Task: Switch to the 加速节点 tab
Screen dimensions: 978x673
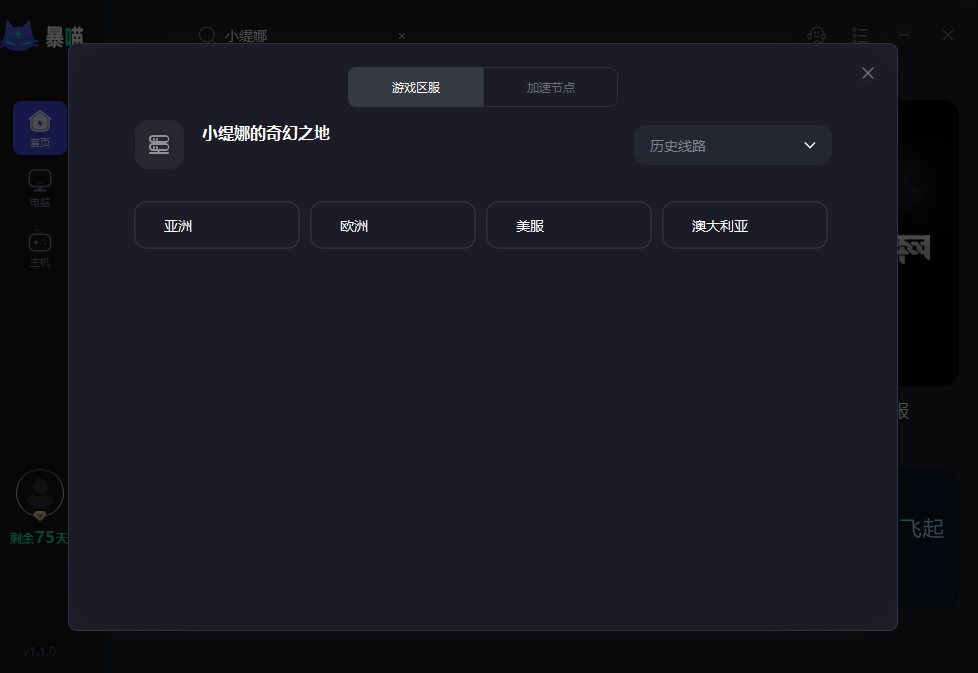Action: (x=550, y=87)
